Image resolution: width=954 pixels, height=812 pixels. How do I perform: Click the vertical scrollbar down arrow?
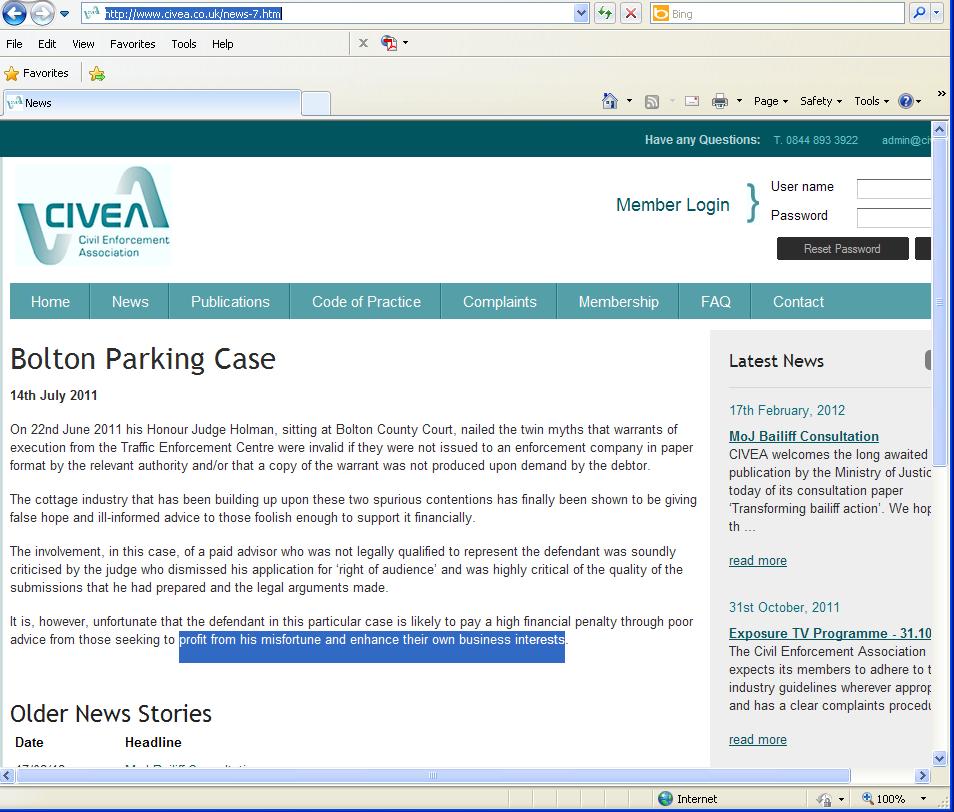click(939, 758)
